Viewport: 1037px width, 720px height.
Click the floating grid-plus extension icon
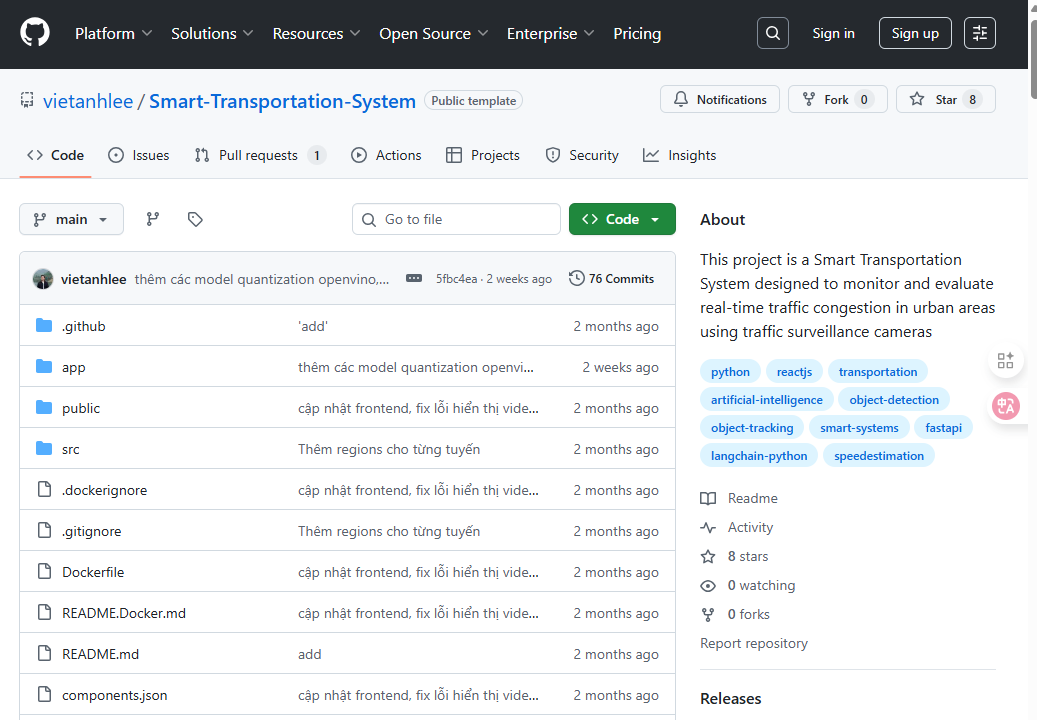(1005, 360)
